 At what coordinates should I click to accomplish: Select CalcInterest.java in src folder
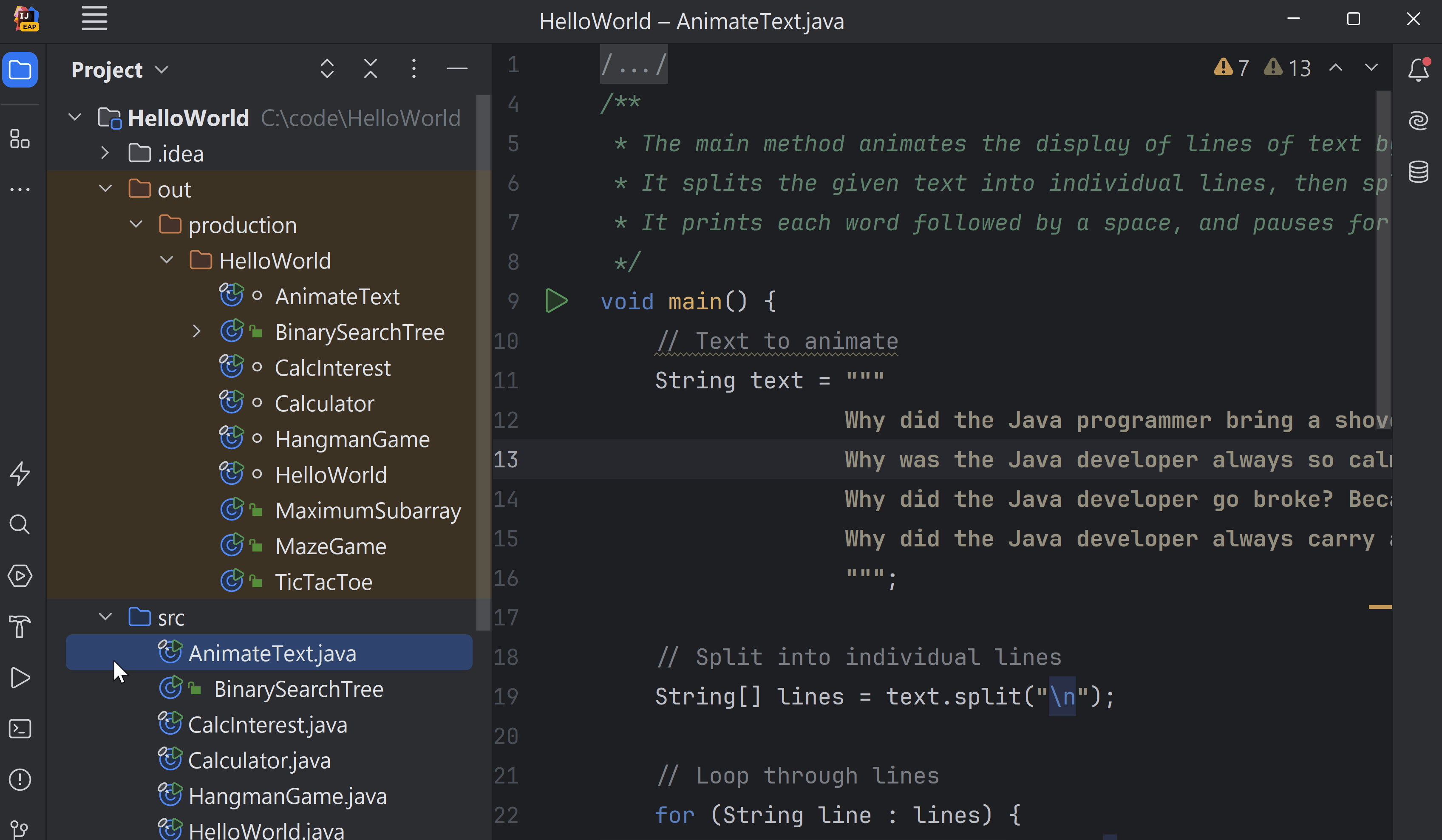click(x=267, y=724)
